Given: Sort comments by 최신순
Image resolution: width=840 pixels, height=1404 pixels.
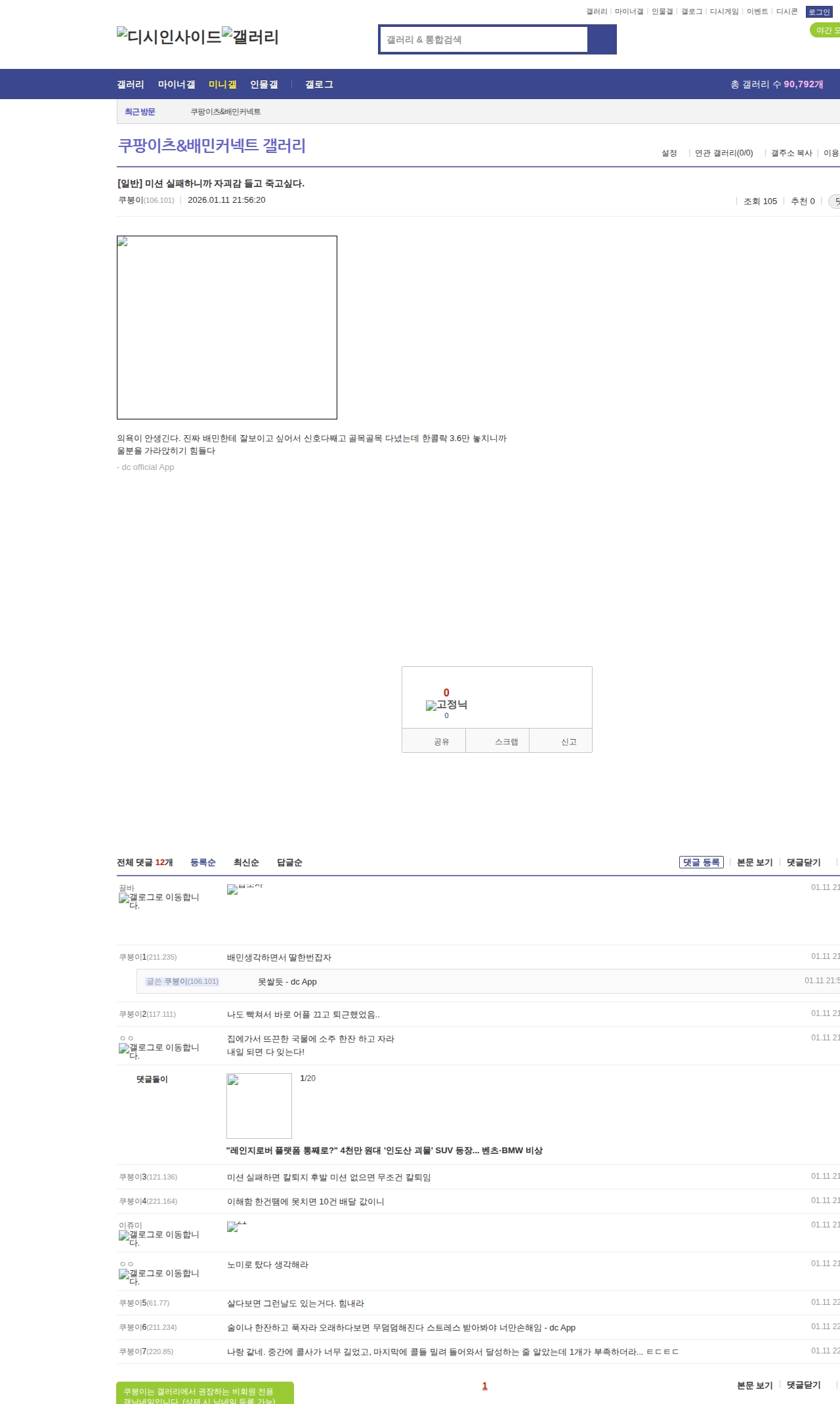Looking at the screenshot, I should pyautogui.click(x=246, y=862).
